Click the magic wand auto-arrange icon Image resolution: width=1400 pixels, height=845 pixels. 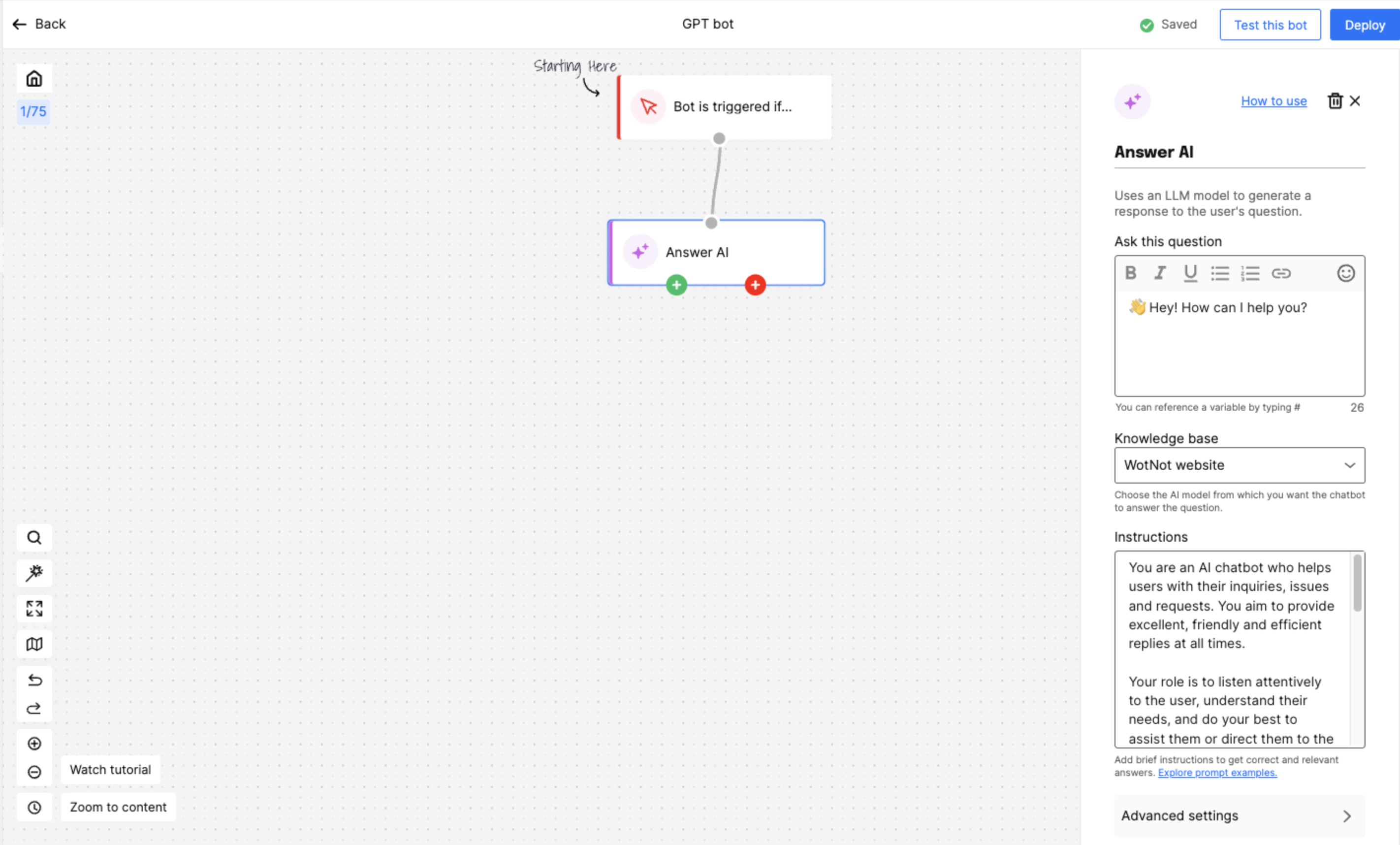click(34, 573)
